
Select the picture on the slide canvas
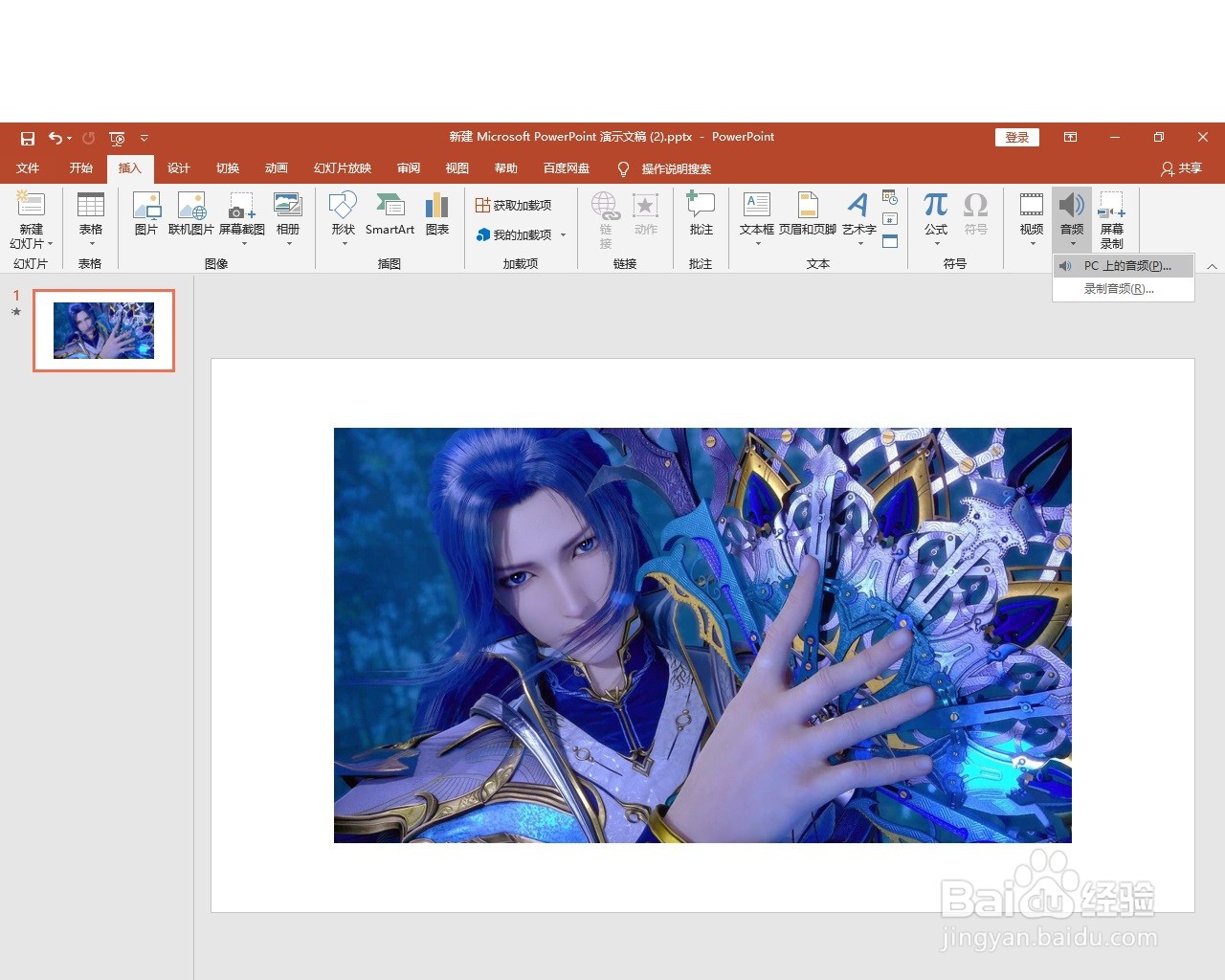702,635
